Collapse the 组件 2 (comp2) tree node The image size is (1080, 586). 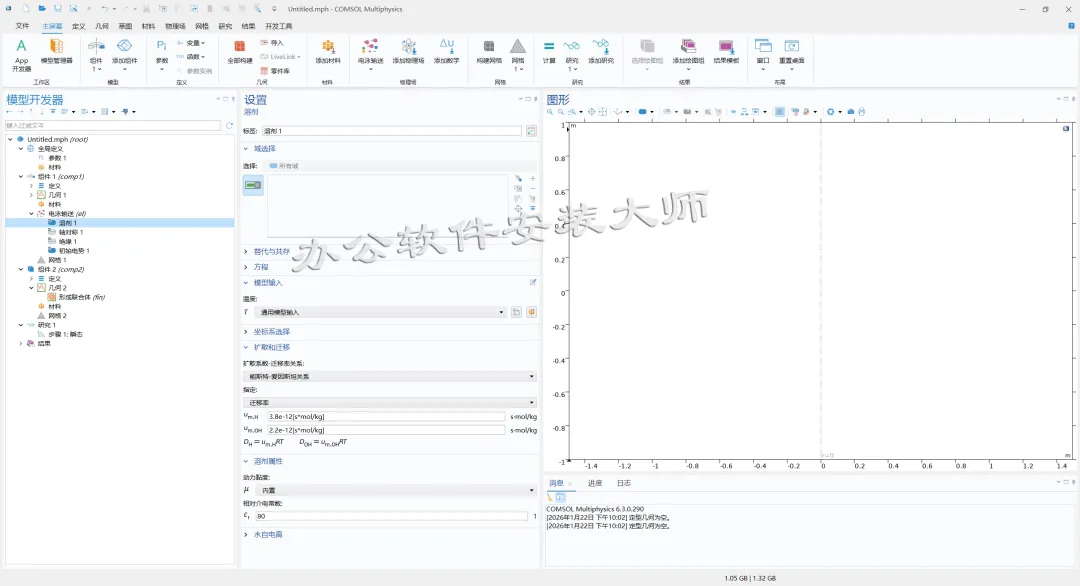[21, 269]
